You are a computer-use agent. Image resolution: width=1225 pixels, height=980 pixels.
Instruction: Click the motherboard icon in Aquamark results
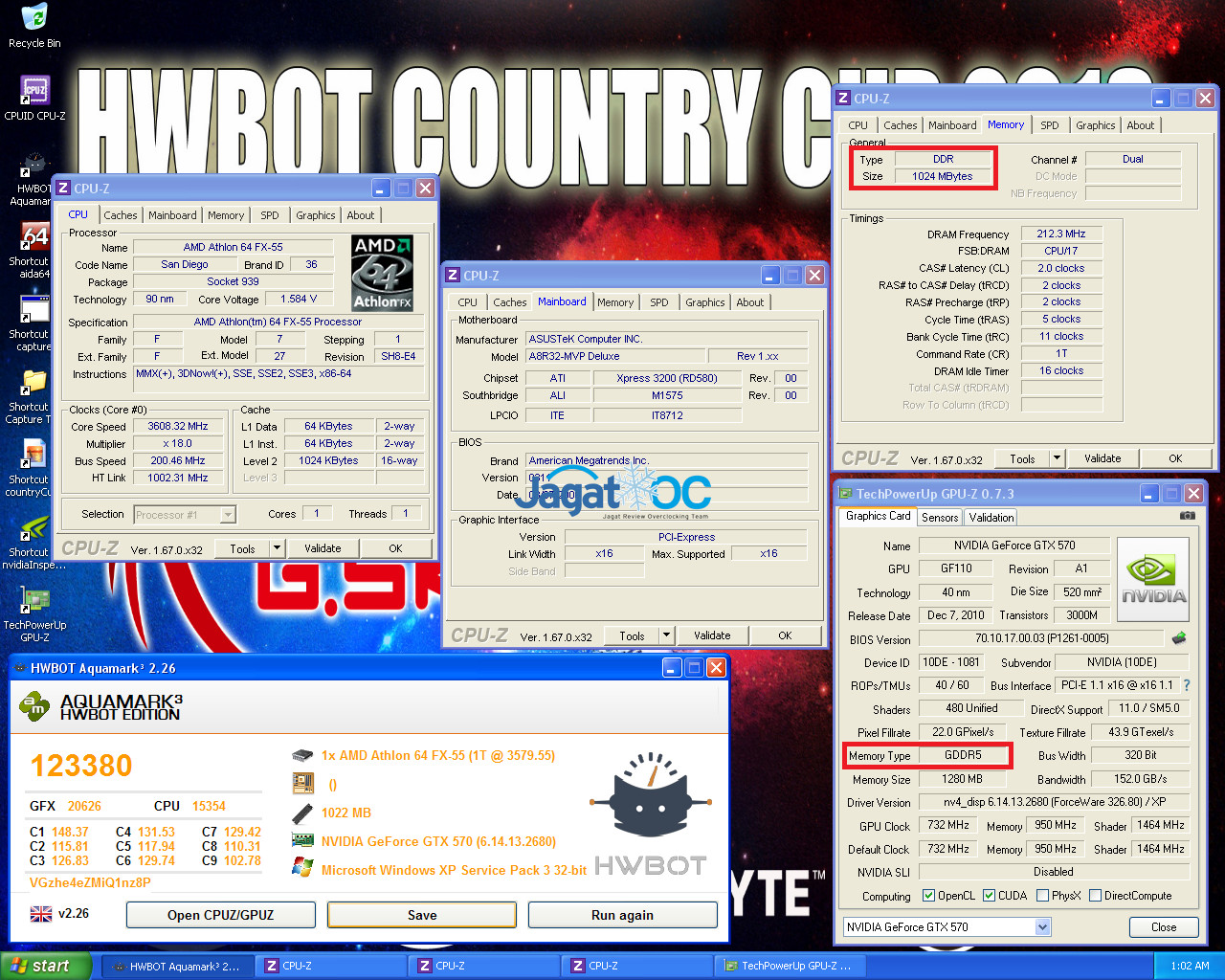point(302,784)
